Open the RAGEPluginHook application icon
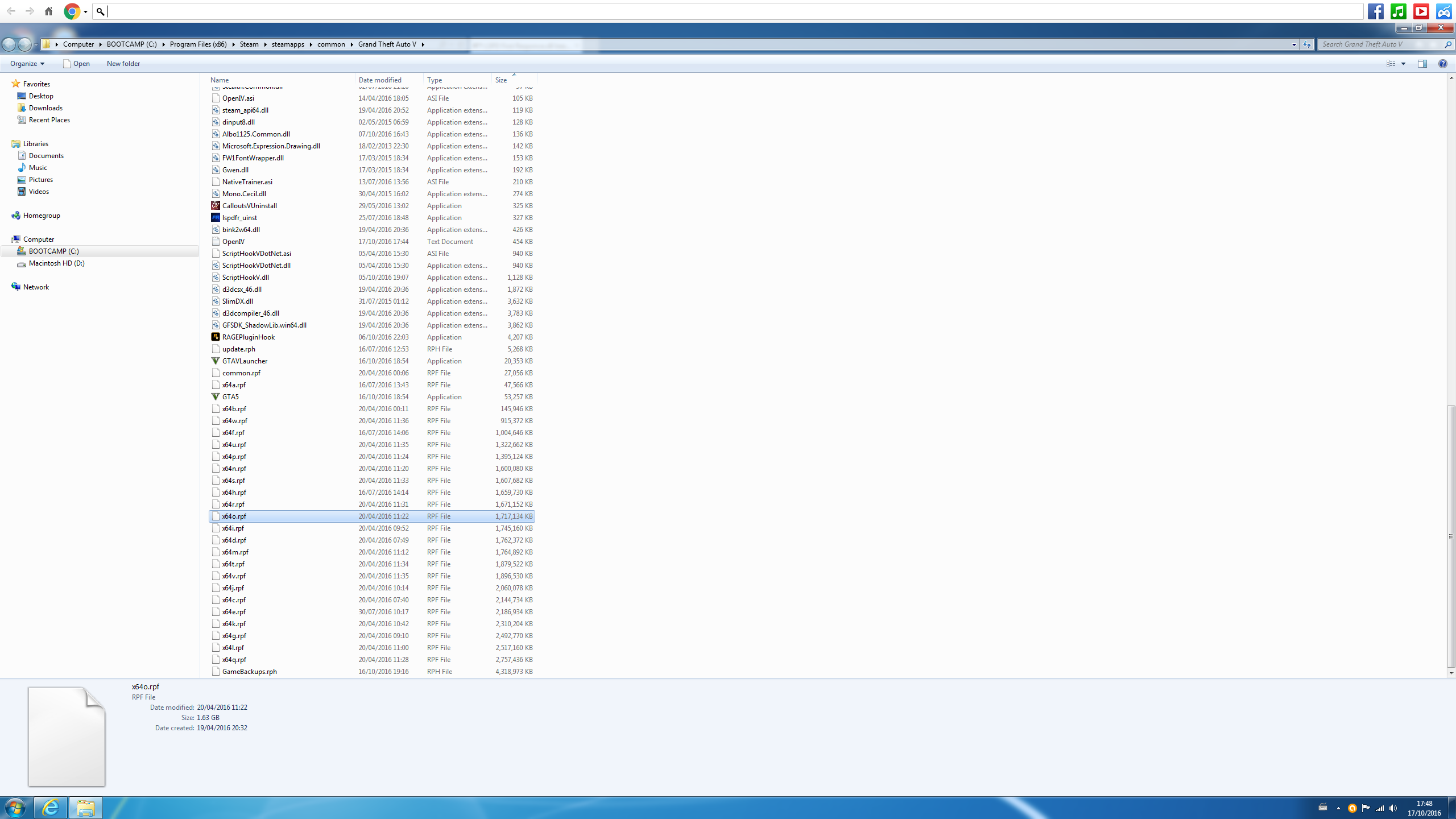 pos(216,337)
